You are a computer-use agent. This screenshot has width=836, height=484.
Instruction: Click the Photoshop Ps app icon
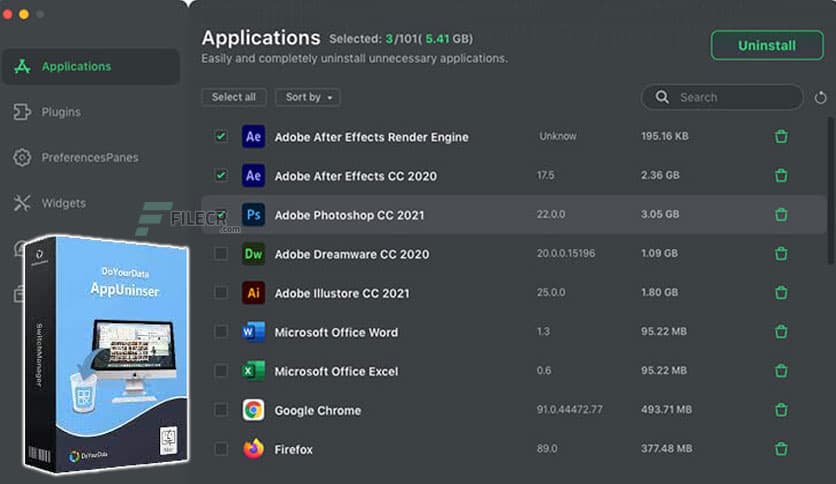tap(253, 214)
